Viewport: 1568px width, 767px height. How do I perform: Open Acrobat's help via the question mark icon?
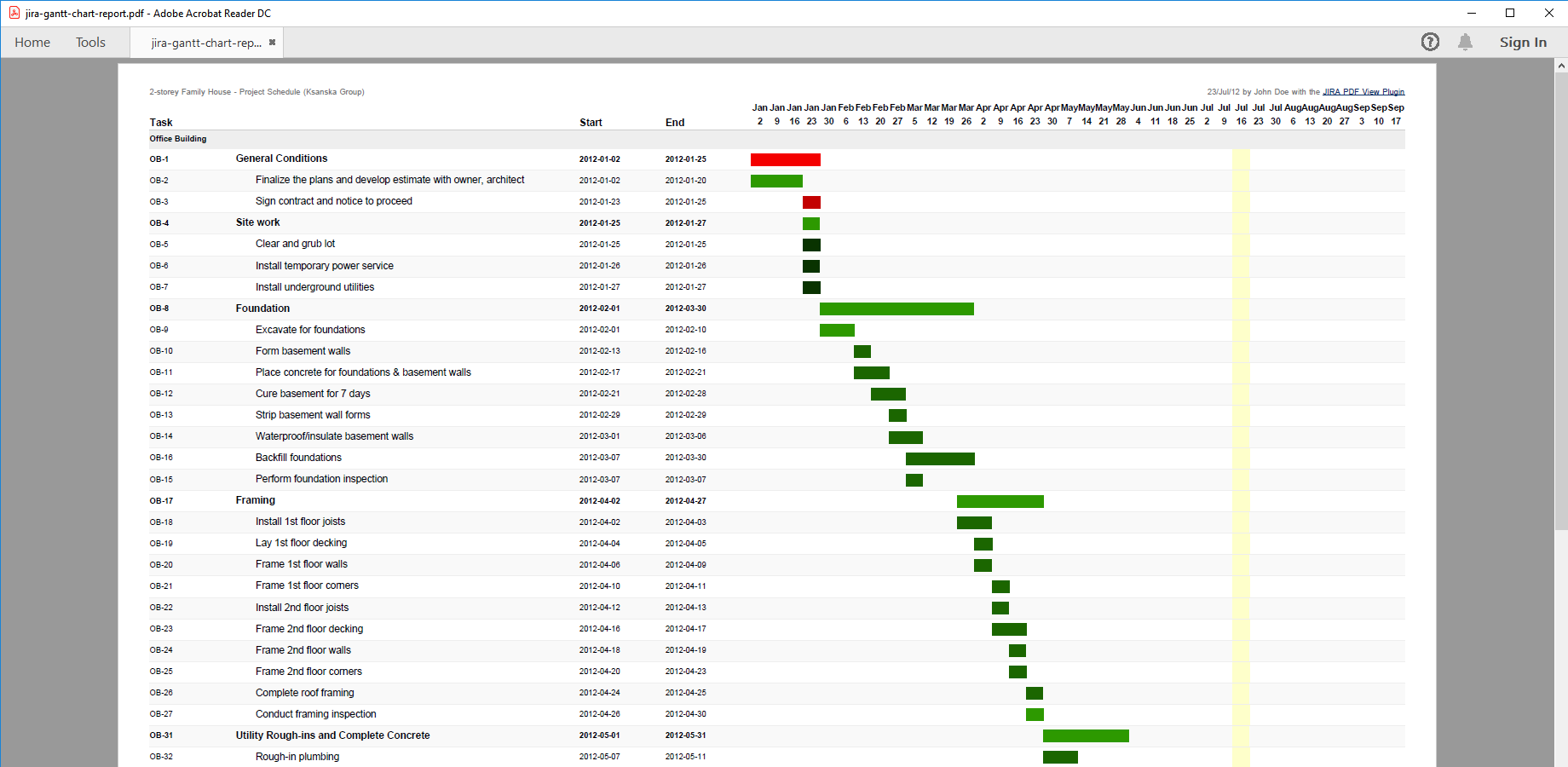1430,42
